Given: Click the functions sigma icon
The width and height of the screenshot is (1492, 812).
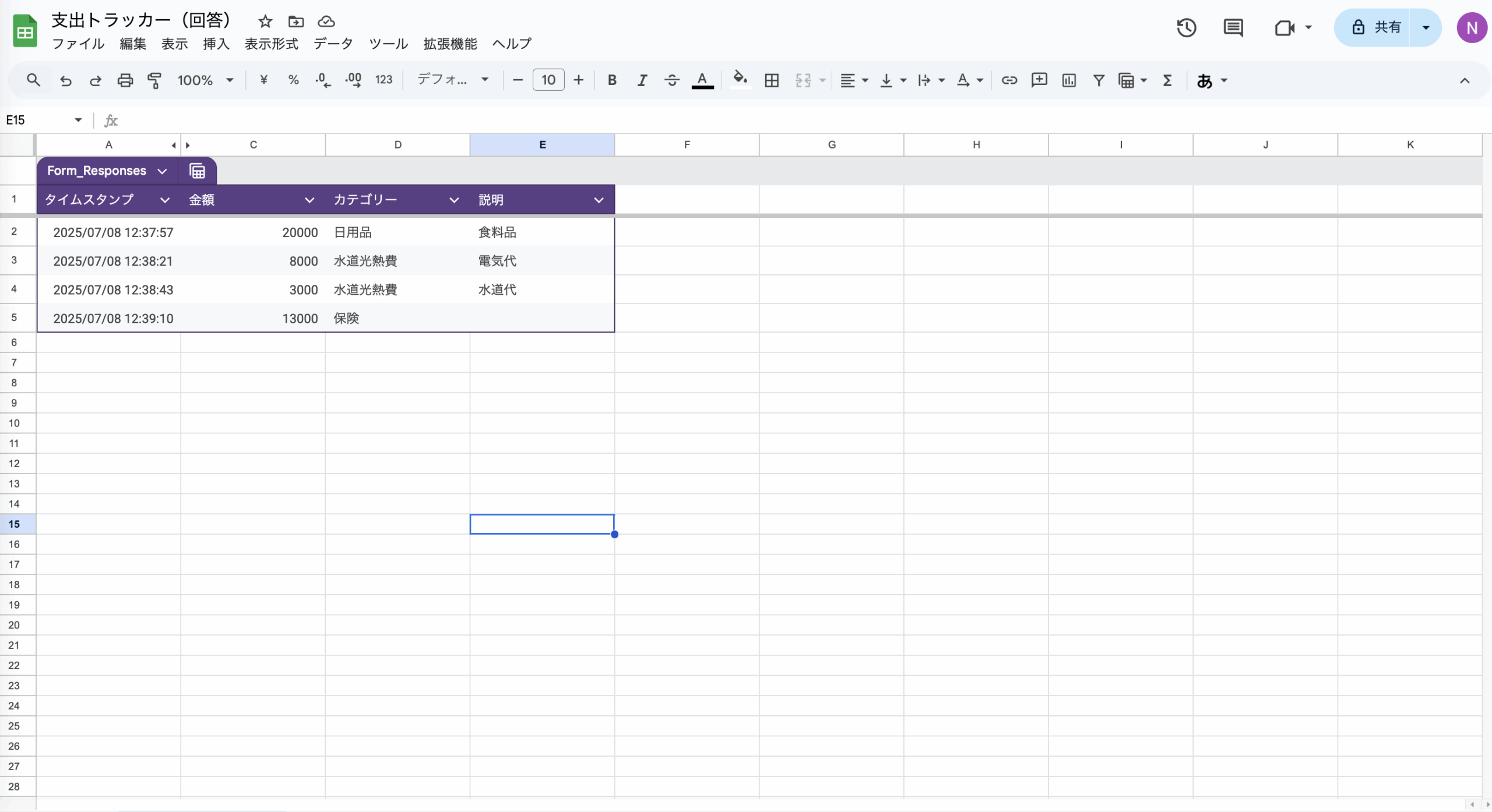Looking at the screenshot, I should pos(1167,80).
